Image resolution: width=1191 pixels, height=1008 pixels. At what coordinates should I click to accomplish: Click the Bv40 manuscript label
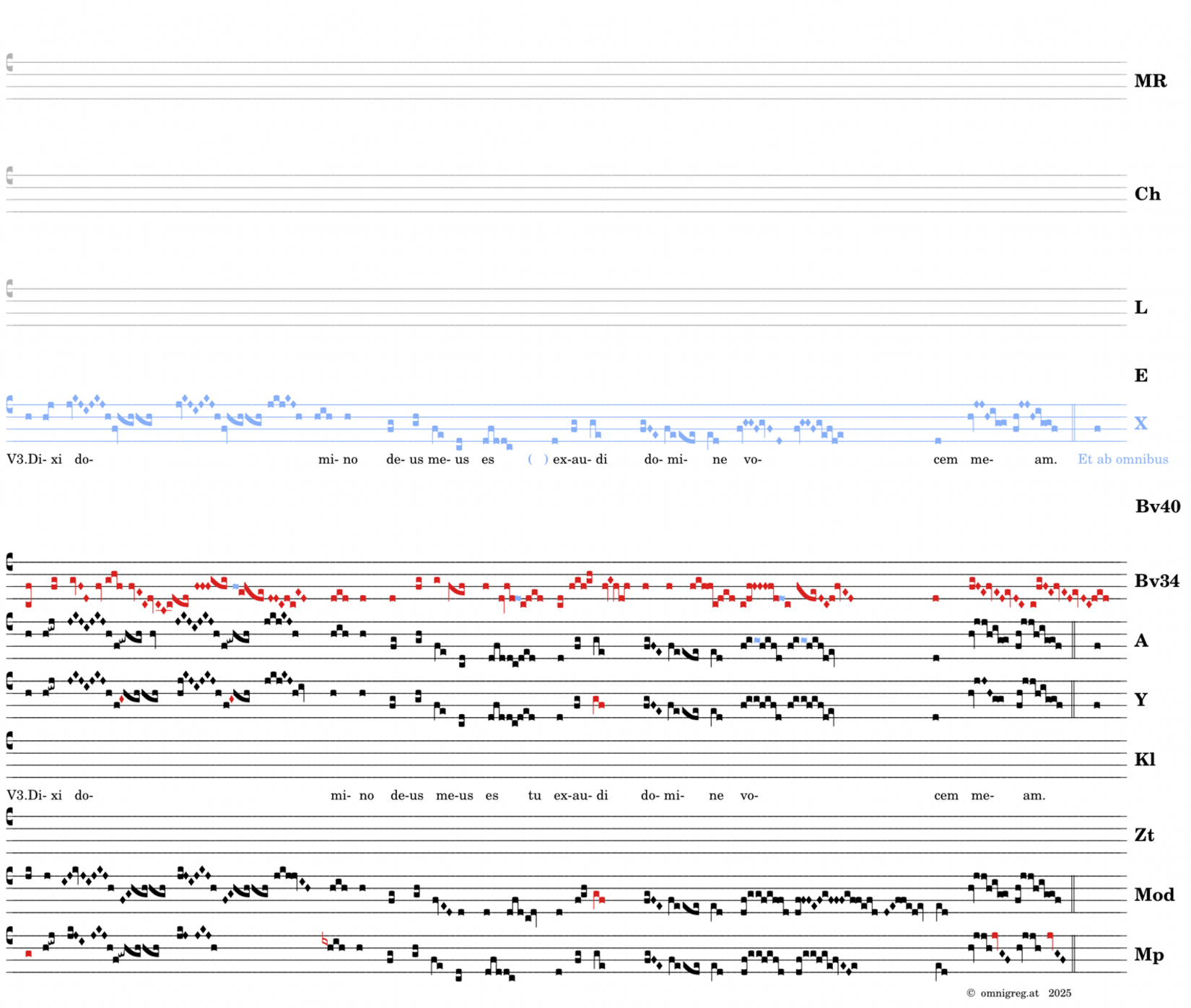coord(1157,506)
